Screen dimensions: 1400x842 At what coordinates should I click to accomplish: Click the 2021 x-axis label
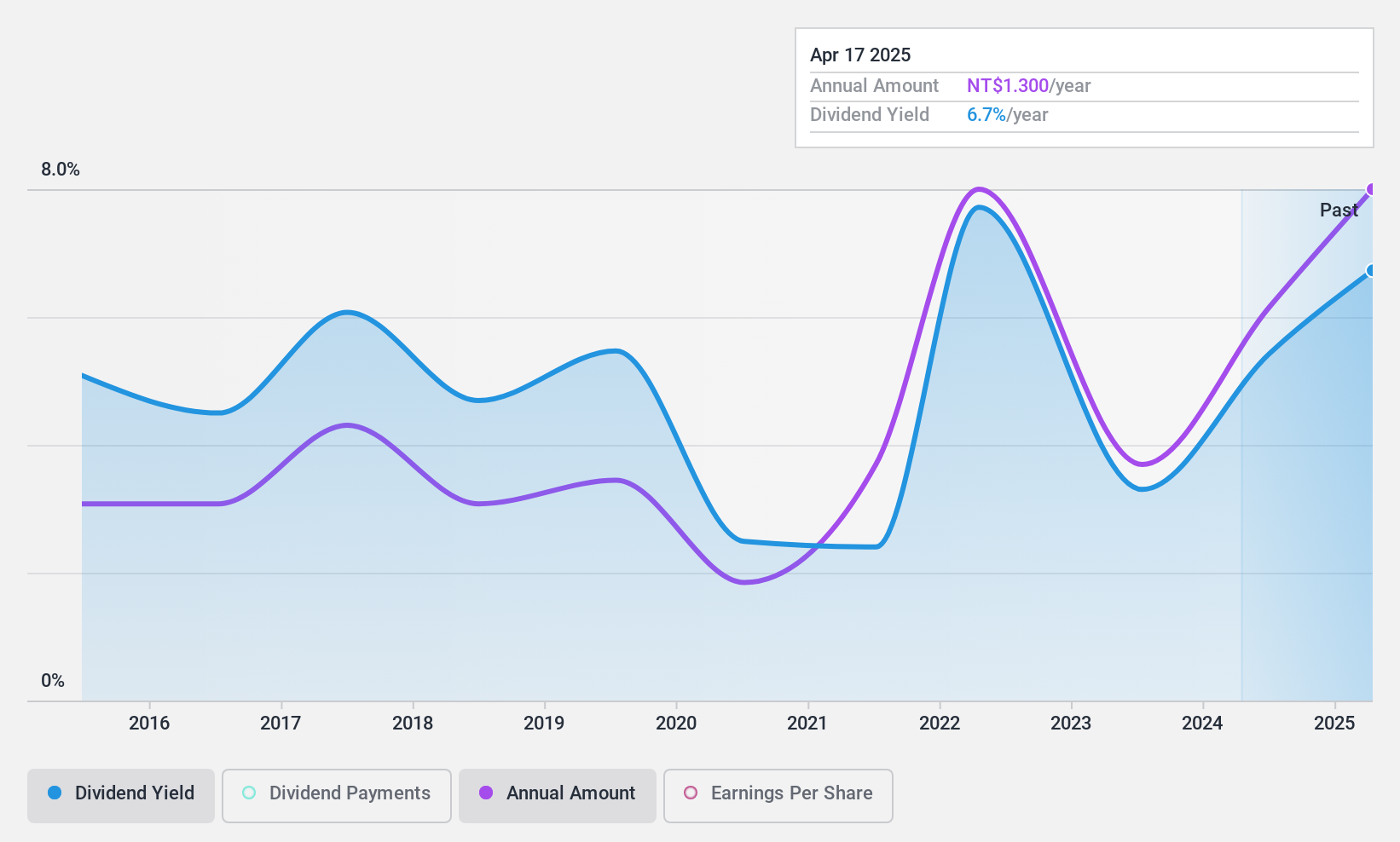coord(807,724)
